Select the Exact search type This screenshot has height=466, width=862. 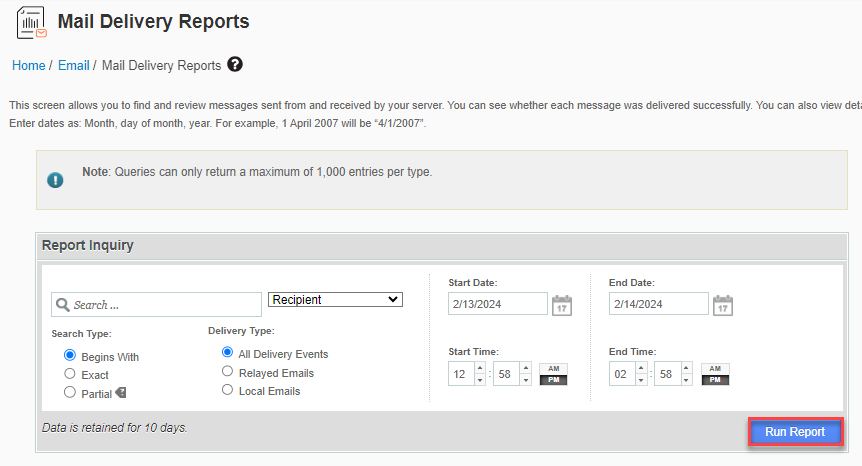[x=70, y=375]
